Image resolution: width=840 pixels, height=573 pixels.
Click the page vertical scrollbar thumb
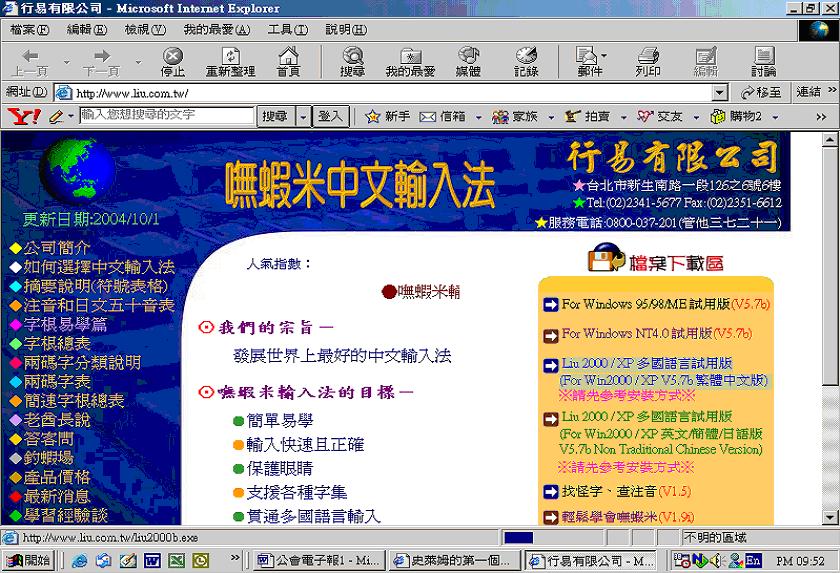pyautogui.click(x=830, y=266)
